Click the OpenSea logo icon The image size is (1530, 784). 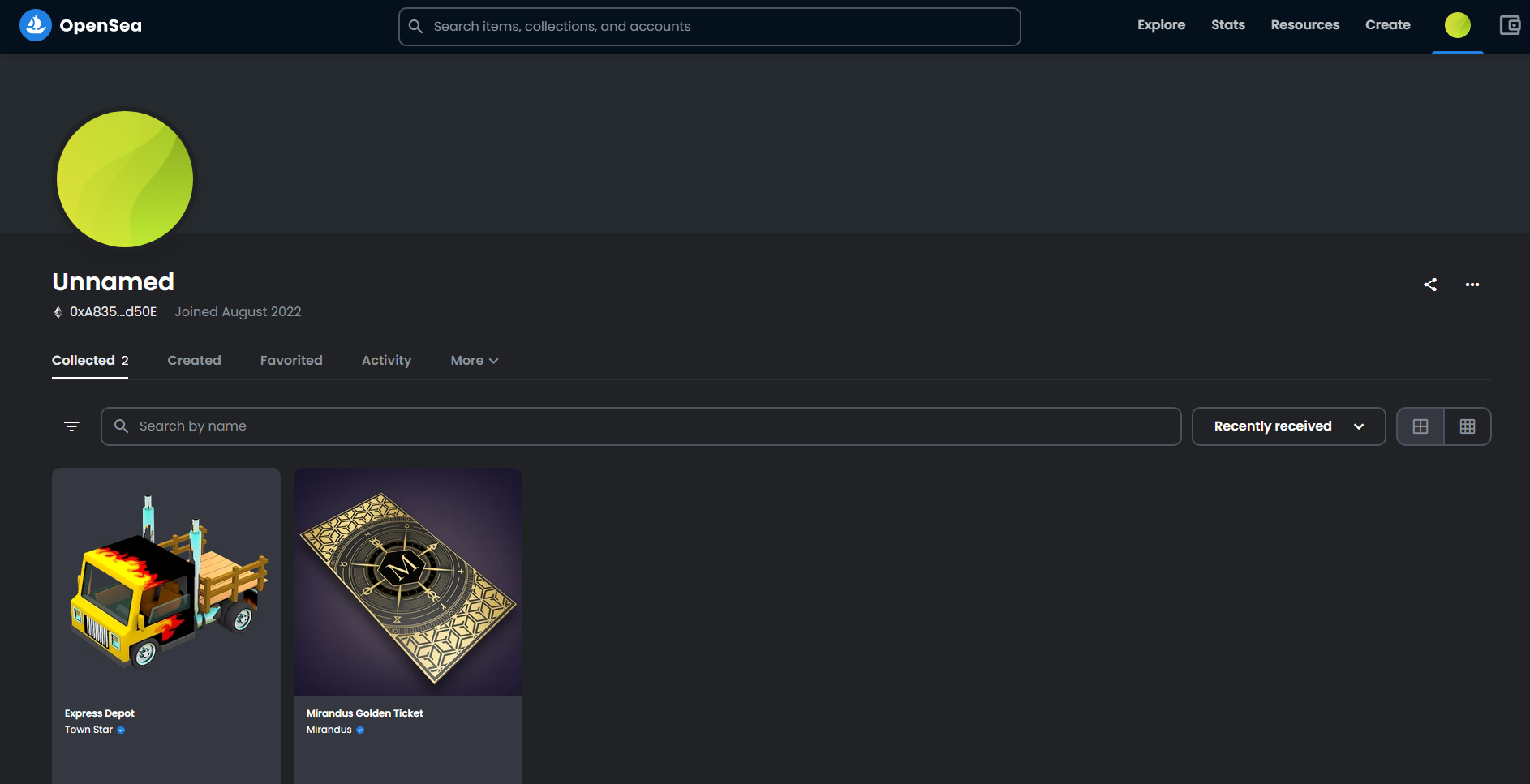coord(36,25)
